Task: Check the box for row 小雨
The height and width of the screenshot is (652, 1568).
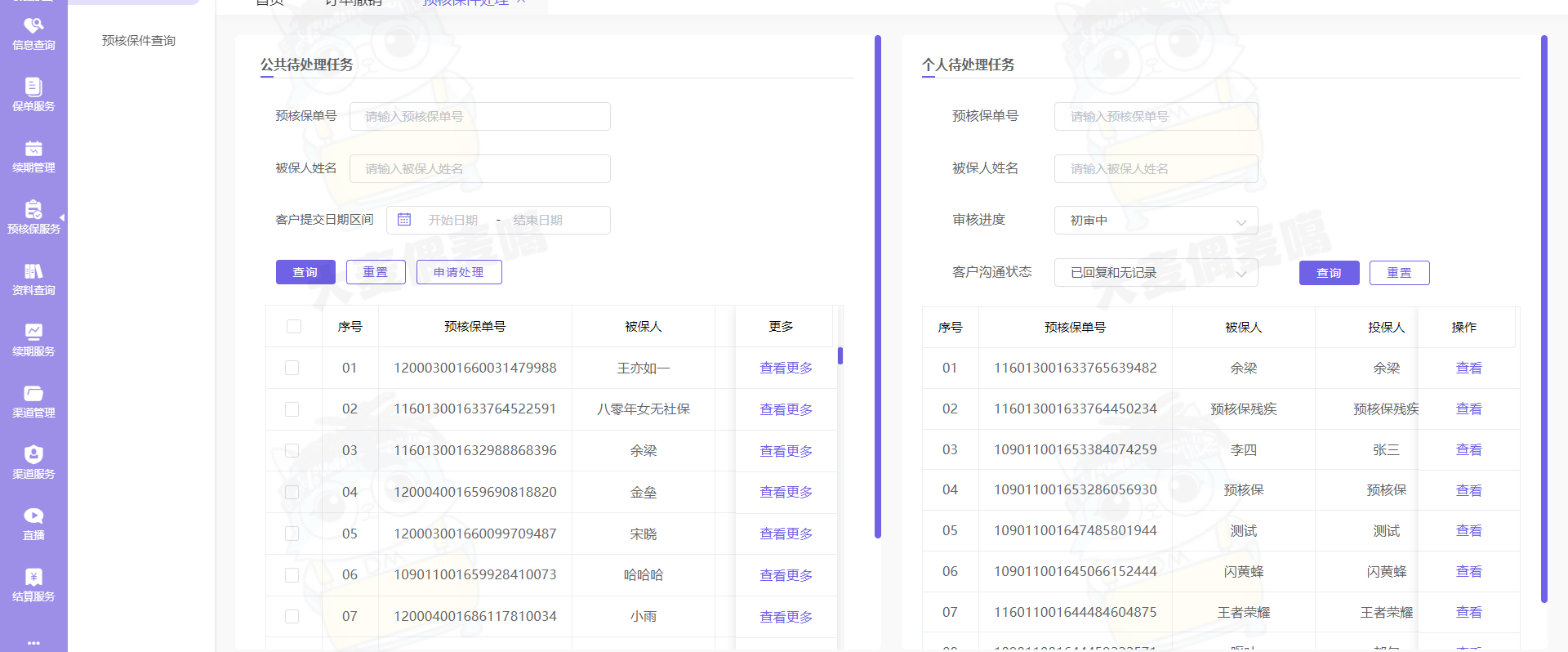Action: [292, 616]
